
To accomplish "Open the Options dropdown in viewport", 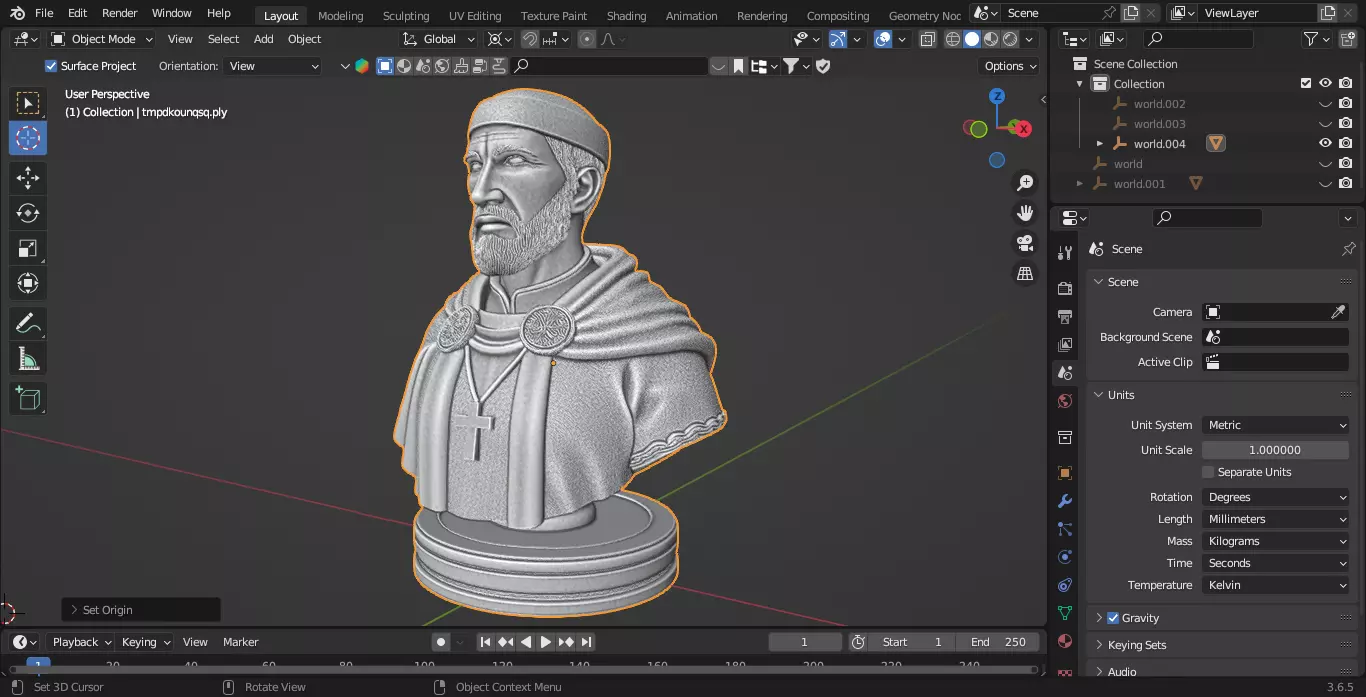I will click(1010, 66).
